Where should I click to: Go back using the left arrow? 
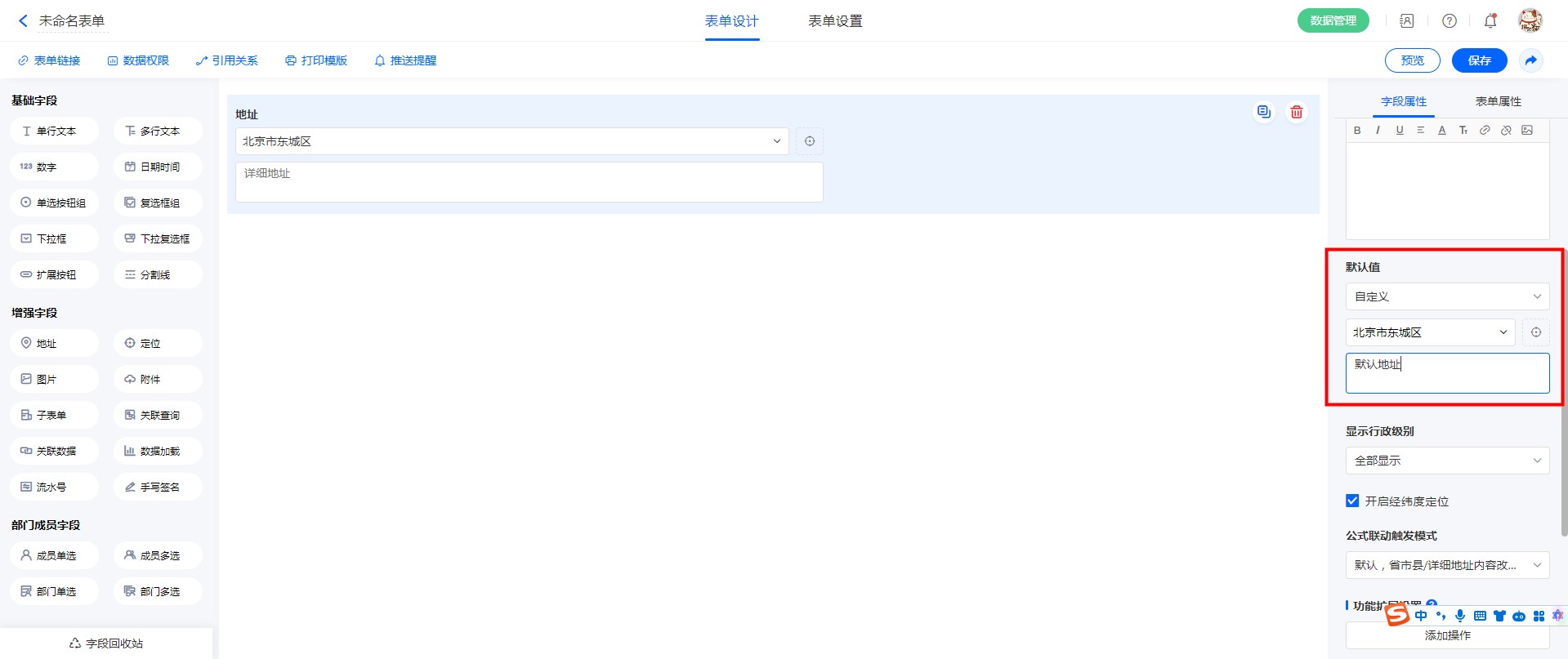[x=23, y=21]
